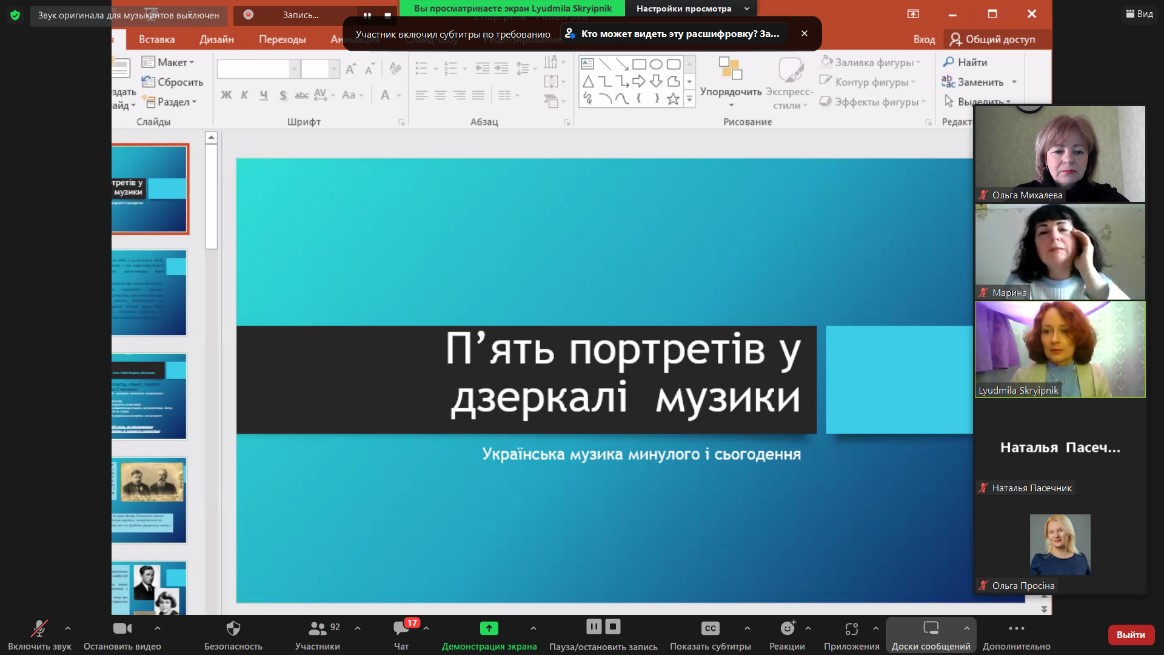The width and height of the screenshot is (1164, 655).
Task: Open the Макет layout dropdown
Action: [169, 62]
